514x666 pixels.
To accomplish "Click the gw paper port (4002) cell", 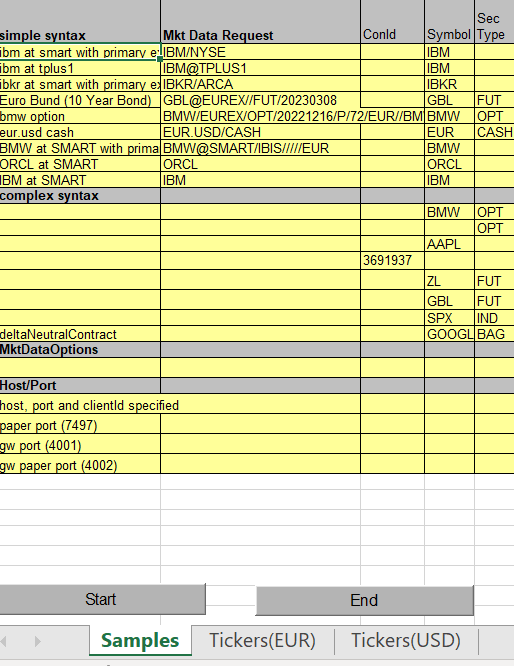I will (x=80, y=465).
